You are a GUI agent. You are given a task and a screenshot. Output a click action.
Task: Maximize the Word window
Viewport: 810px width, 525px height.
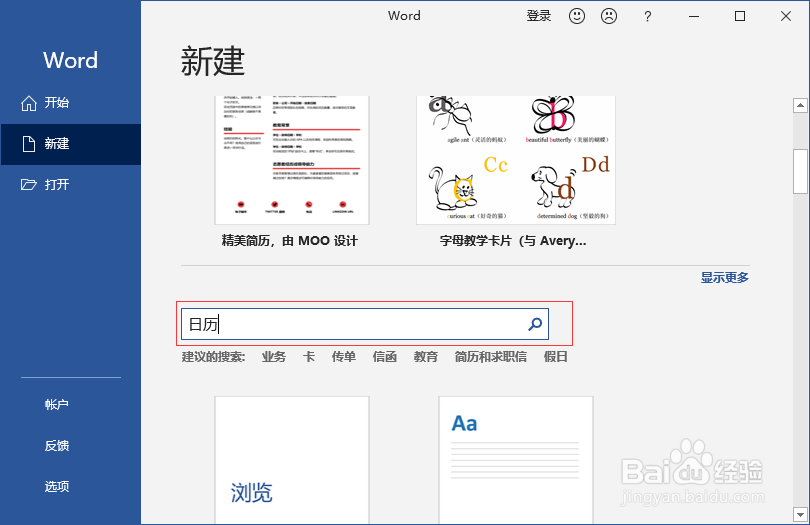coord(740,17)
